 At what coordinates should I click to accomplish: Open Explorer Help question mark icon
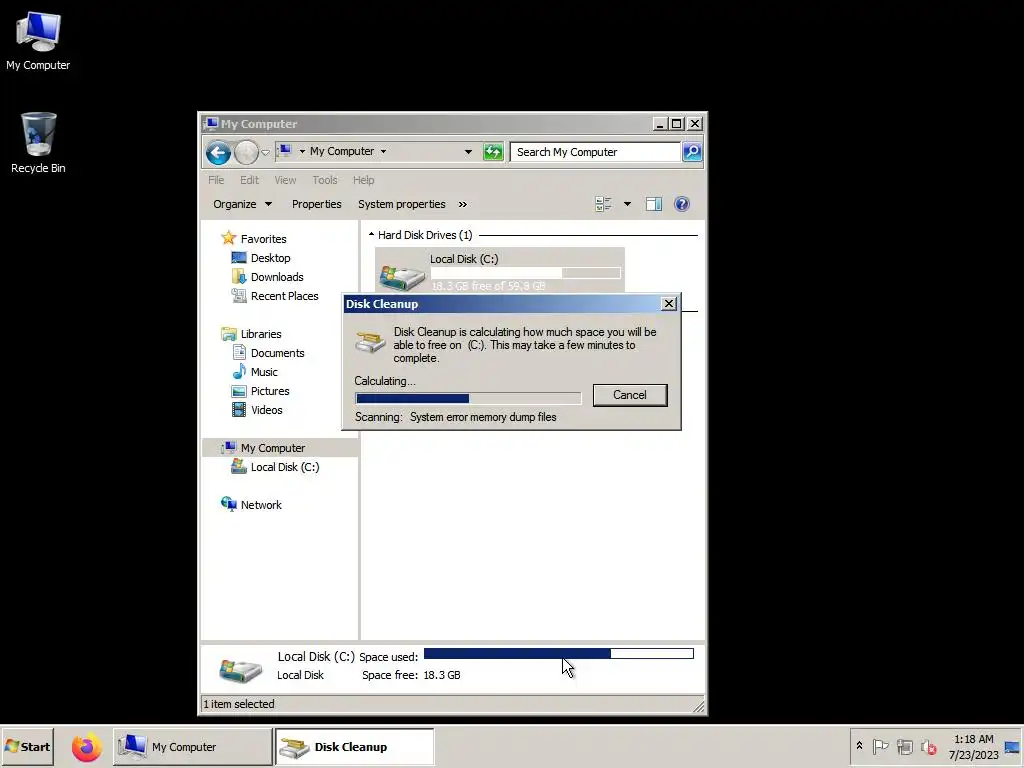tap(682, 204)
